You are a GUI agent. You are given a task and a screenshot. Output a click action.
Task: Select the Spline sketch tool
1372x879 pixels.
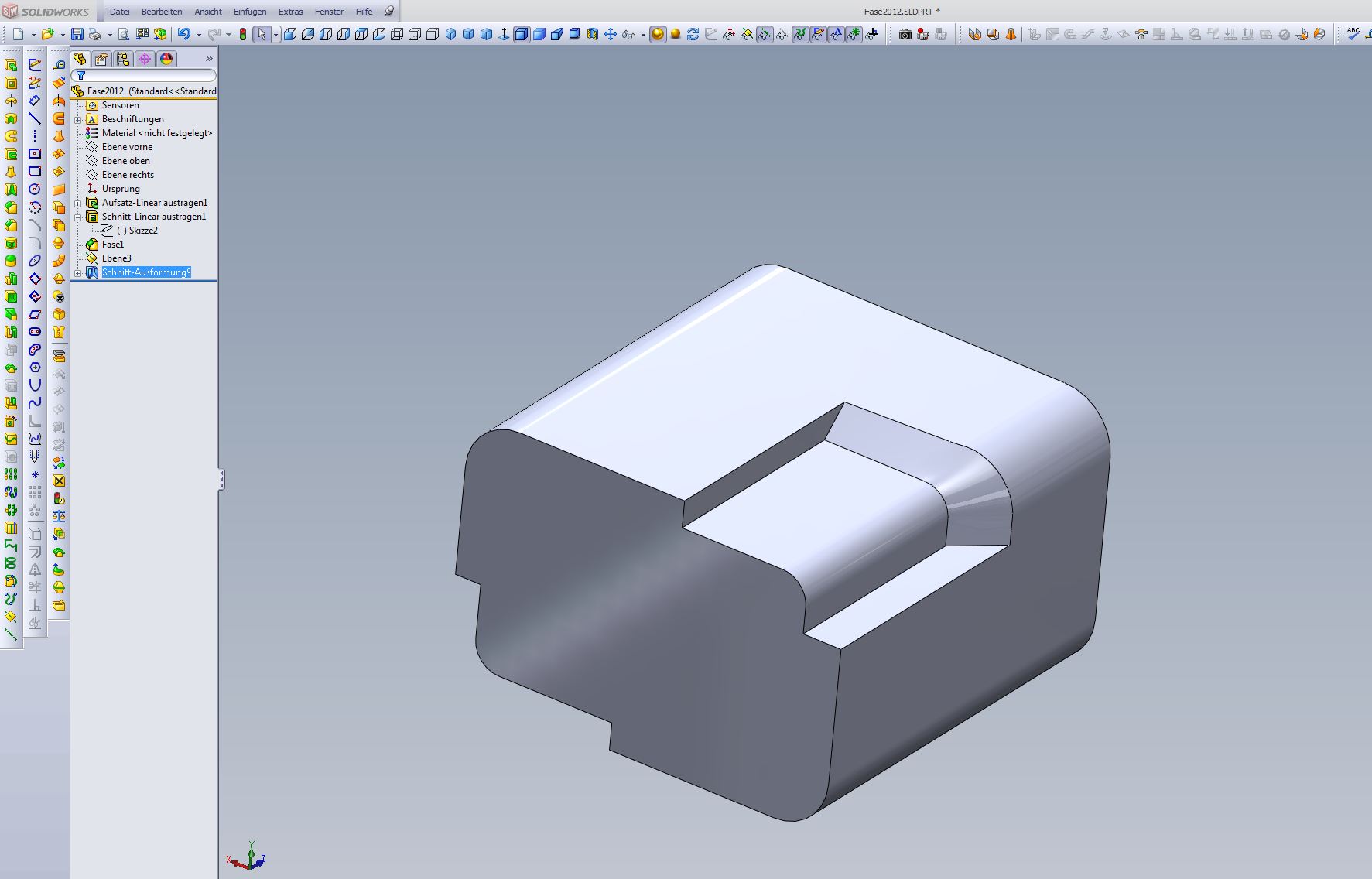pos(35,403)
